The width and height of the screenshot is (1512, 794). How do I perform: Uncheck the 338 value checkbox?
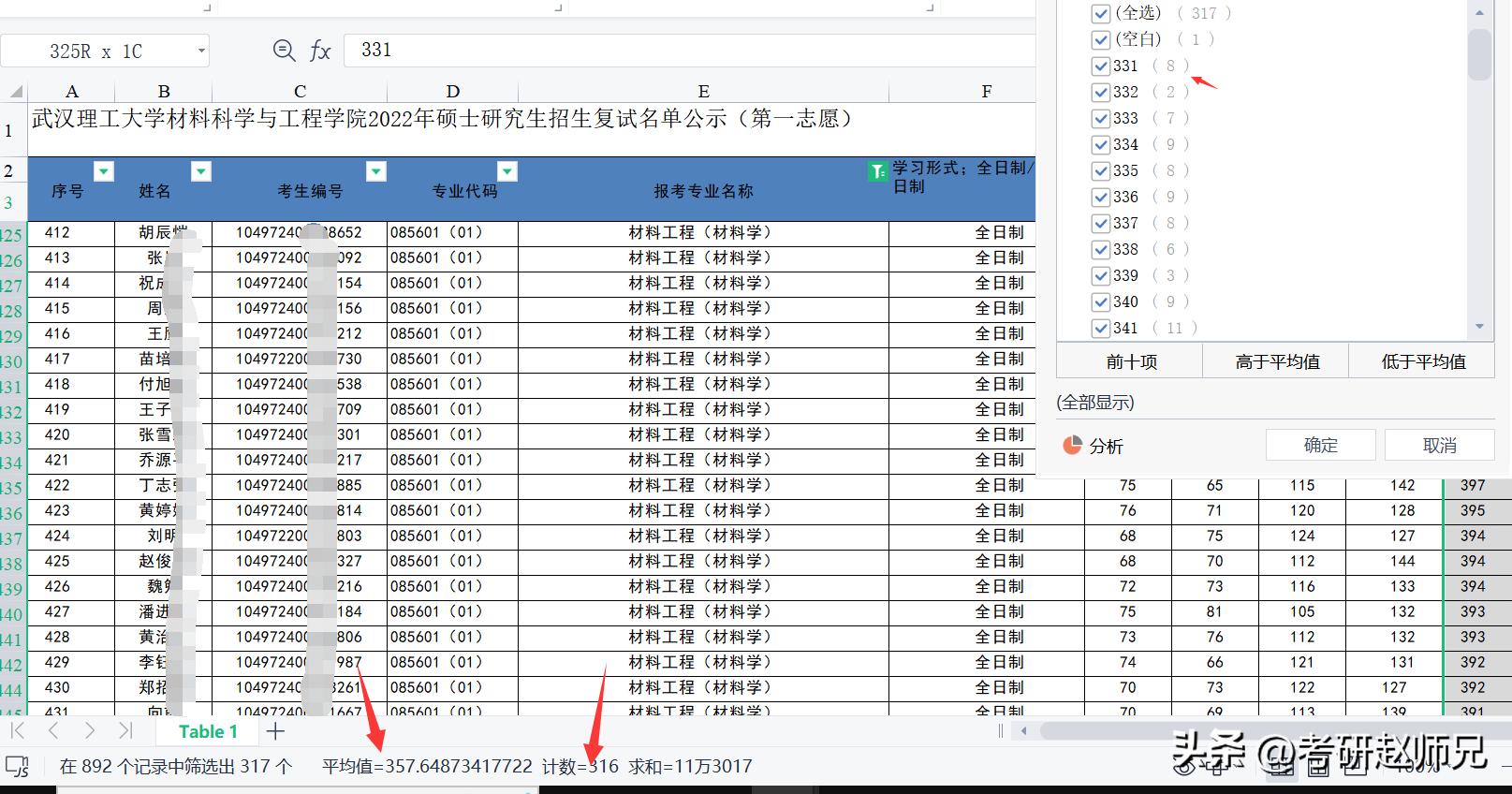(x=1100, y=249)
